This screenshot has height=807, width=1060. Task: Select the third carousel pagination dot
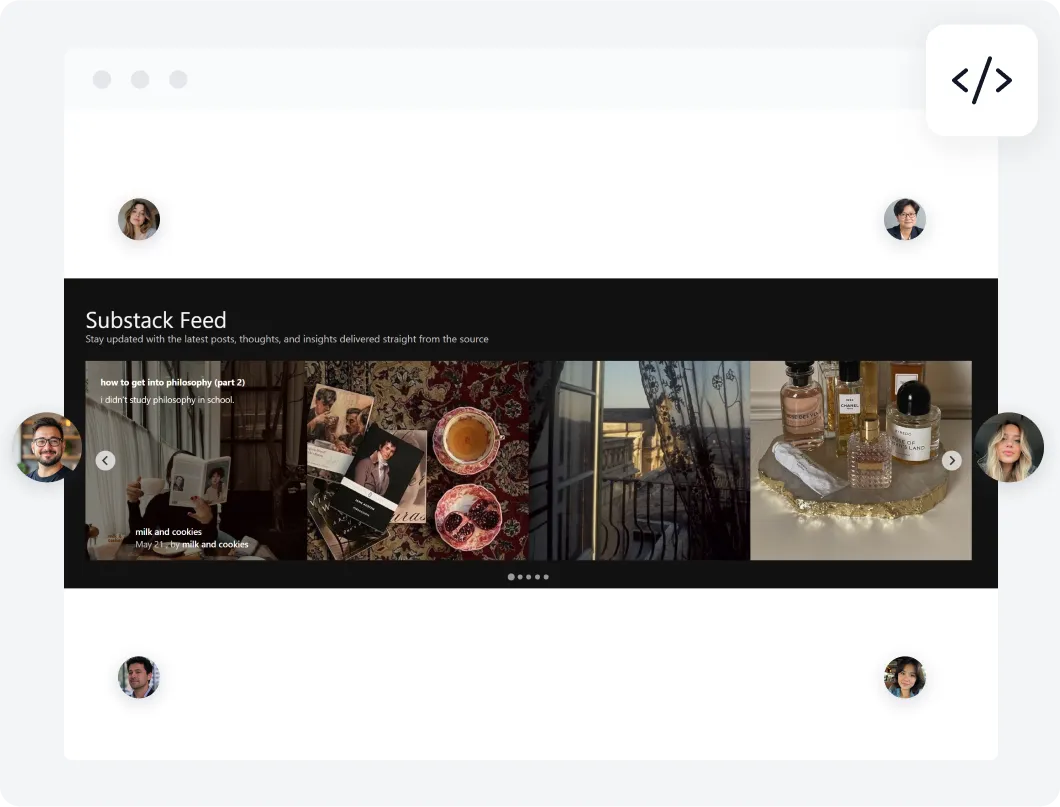pos(528,577)
